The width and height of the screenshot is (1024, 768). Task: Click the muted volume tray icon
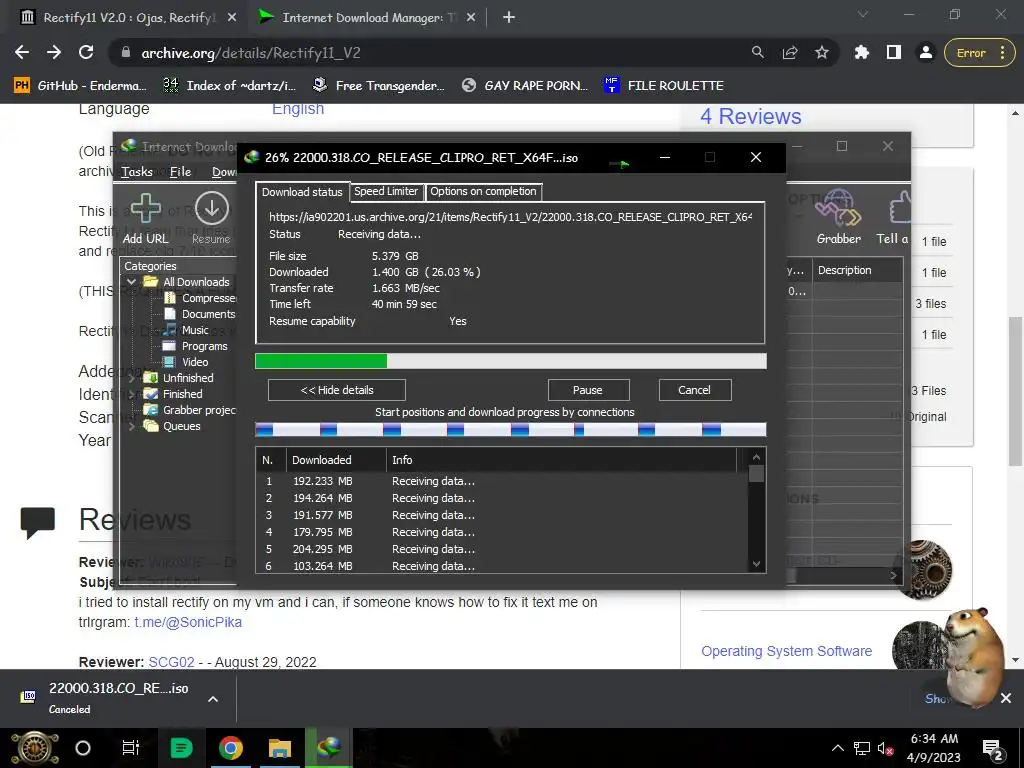pos(885,749)
